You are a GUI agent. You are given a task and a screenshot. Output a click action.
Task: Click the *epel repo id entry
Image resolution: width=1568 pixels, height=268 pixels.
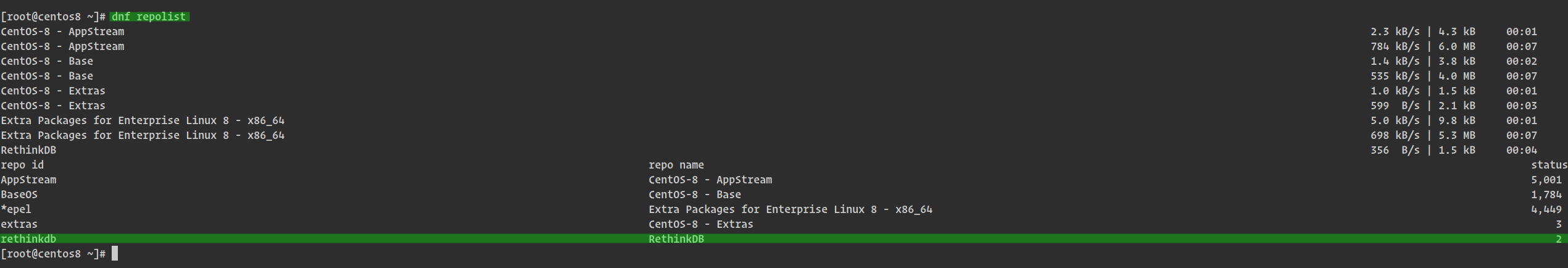[16, 209]
